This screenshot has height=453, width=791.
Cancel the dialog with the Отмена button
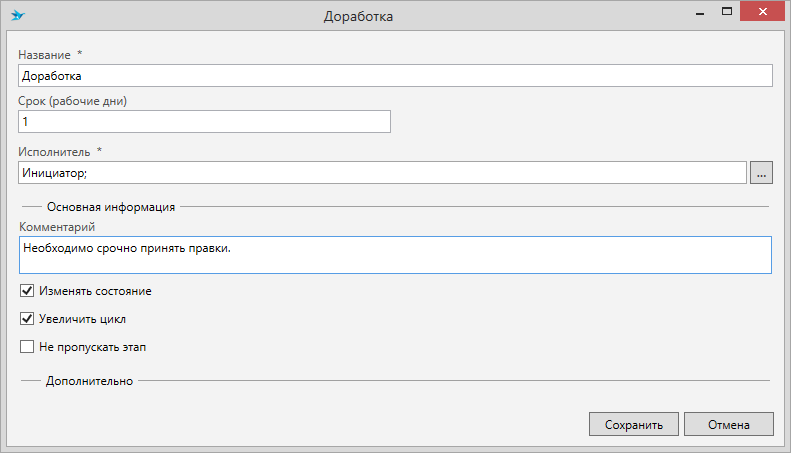coord(728,424)
